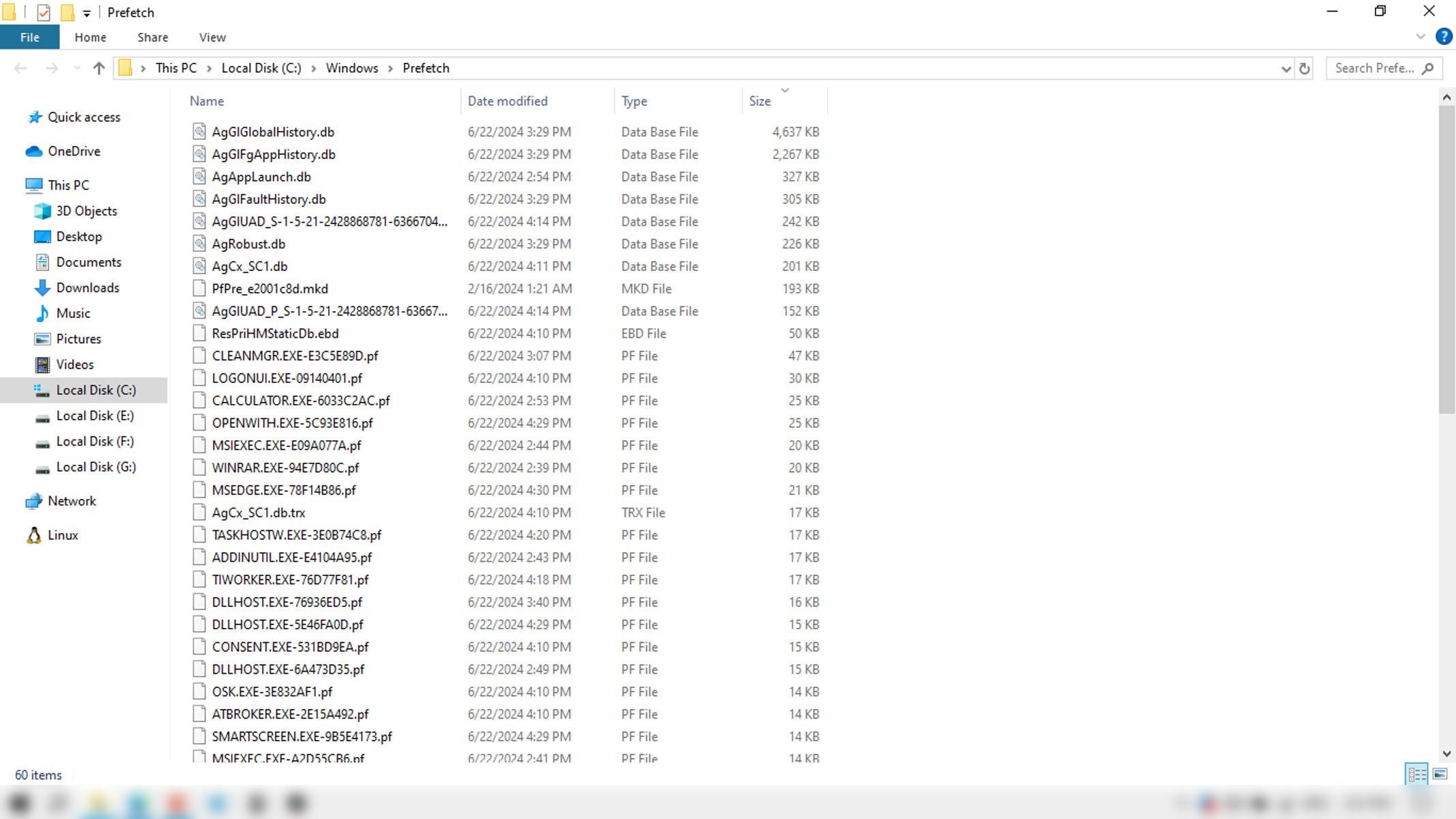
Task: Open Network location in sidebar
Action: point(72,500)
